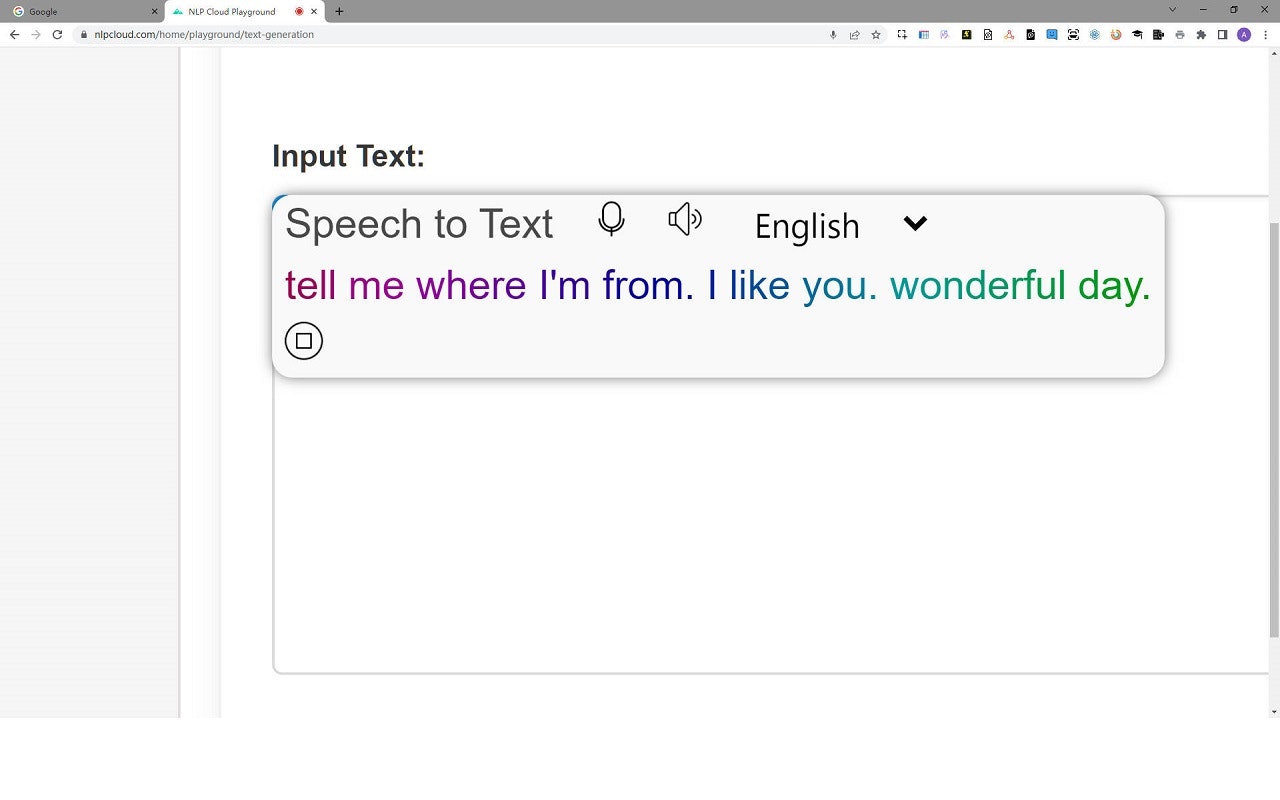Click the purple profile avatar
The width and height of the screenshot is (1280, 800).
(1244, 34)
